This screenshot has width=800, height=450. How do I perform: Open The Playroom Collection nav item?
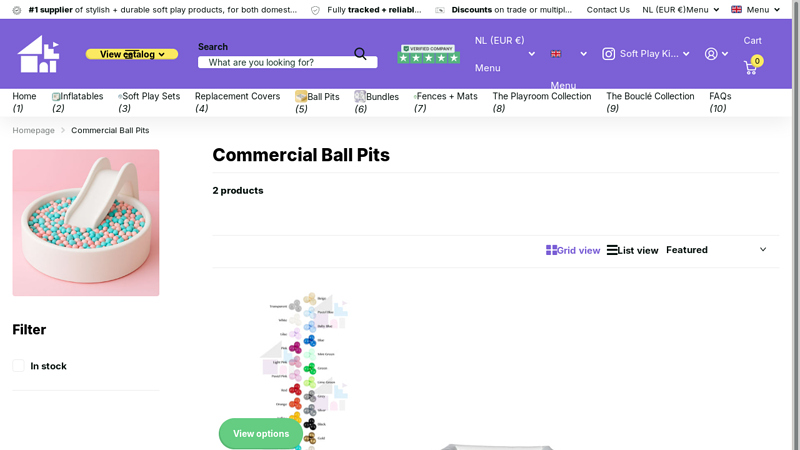point(542,102)
